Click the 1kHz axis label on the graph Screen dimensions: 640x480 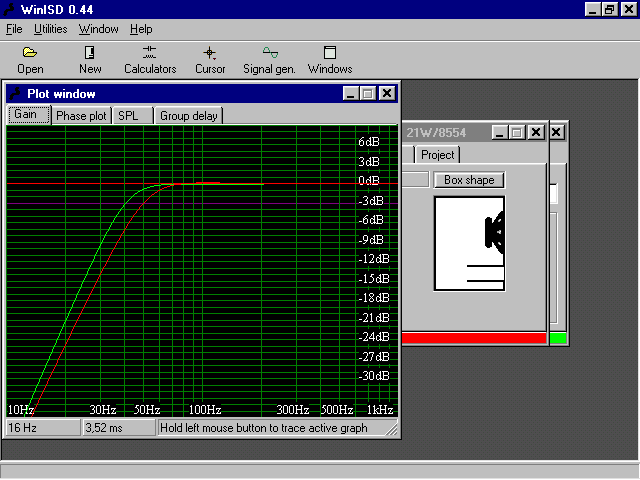pos(380,409)
